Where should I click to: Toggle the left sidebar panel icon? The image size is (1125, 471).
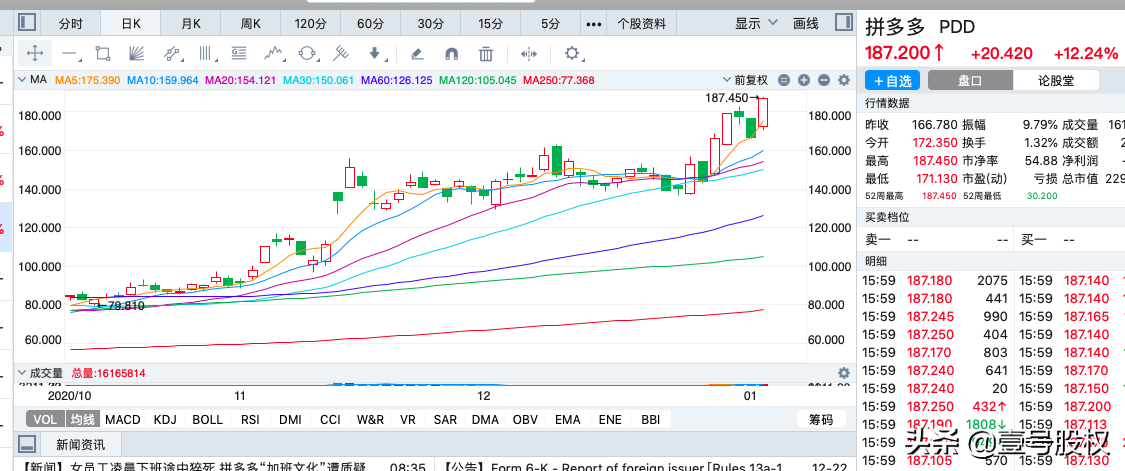(x=27, y=23)
